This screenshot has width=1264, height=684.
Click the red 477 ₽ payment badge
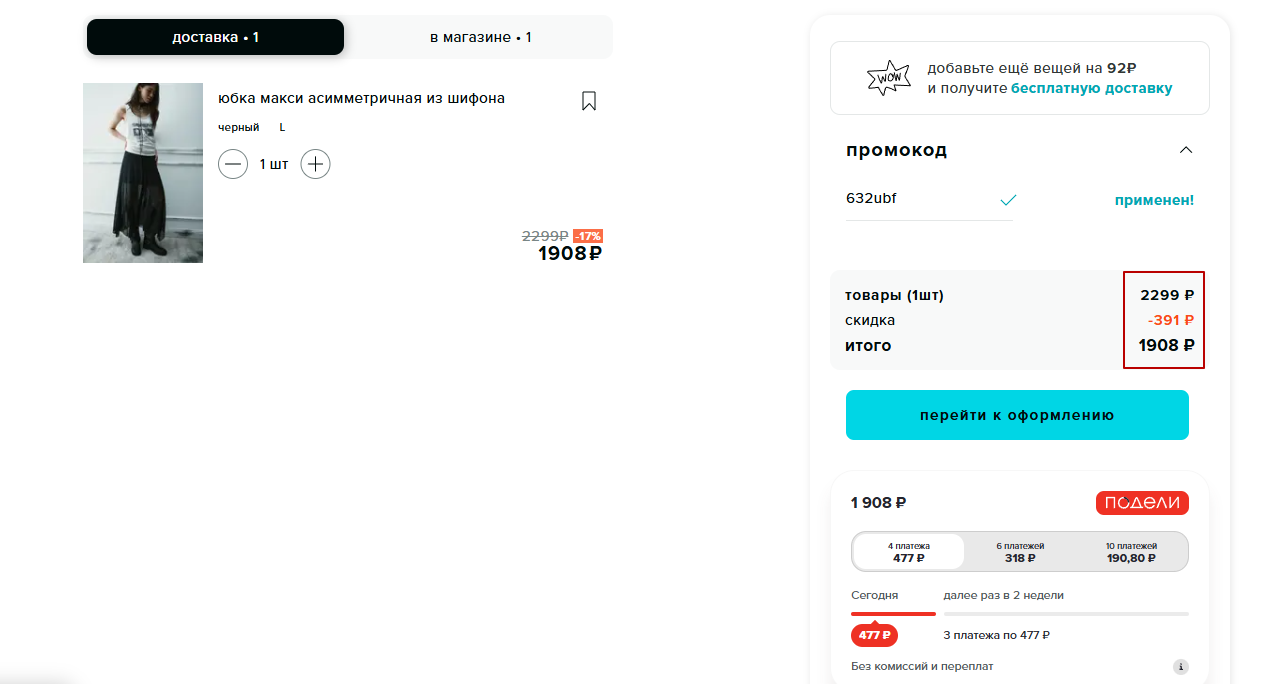click(874, 635)
